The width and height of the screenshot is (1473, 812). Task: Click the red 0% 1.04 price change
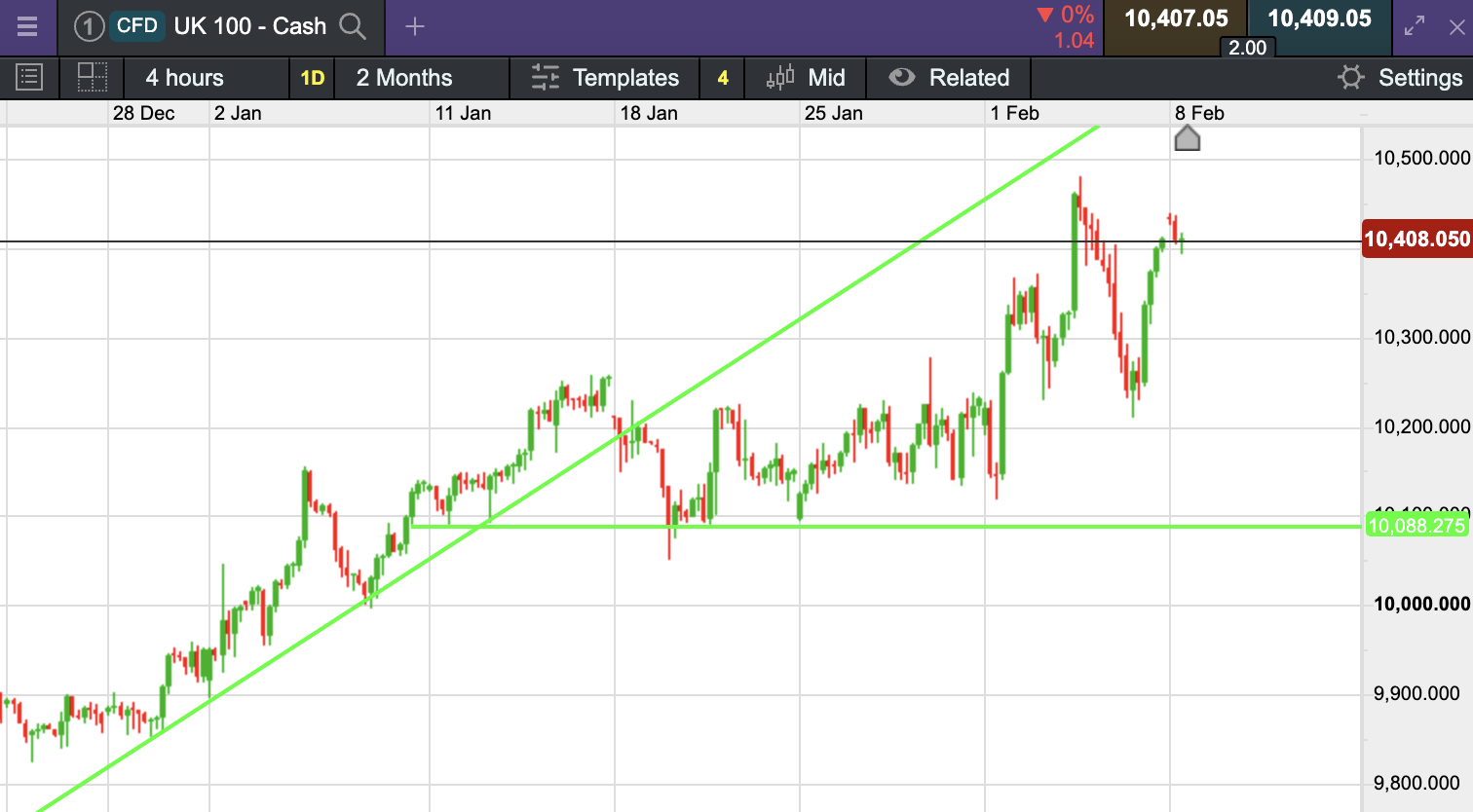[x=1066, y=27]
